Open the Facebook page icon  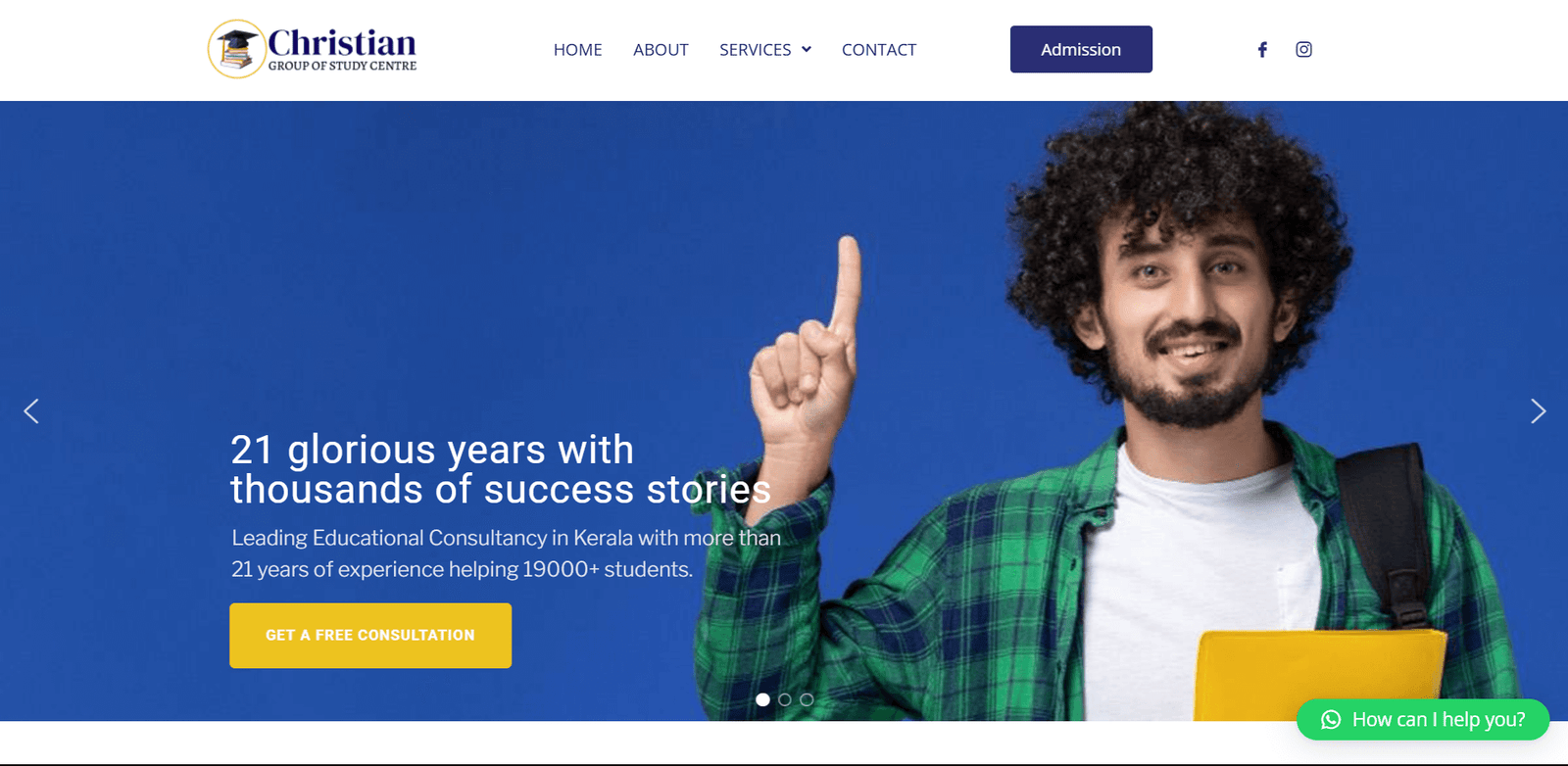pos(1262,50)
